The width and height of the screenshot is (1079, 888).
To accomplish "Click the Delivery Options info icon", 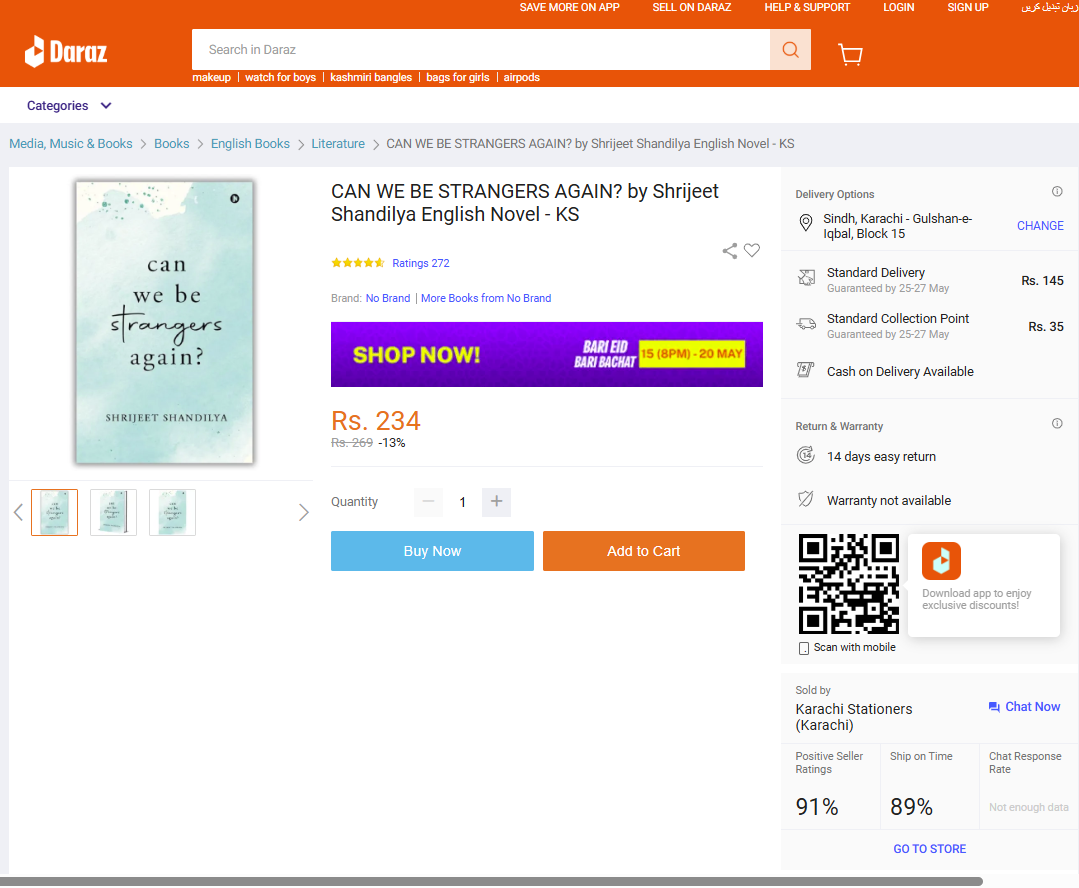I will click(1057, 191).
